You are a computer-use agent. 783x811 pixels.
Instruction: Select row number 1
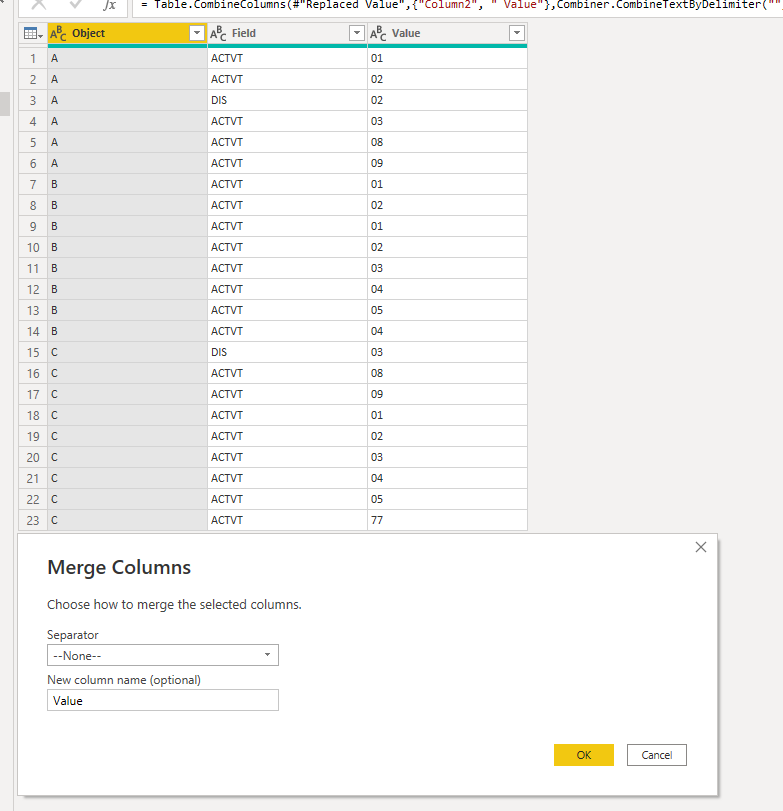coord(33,58)
